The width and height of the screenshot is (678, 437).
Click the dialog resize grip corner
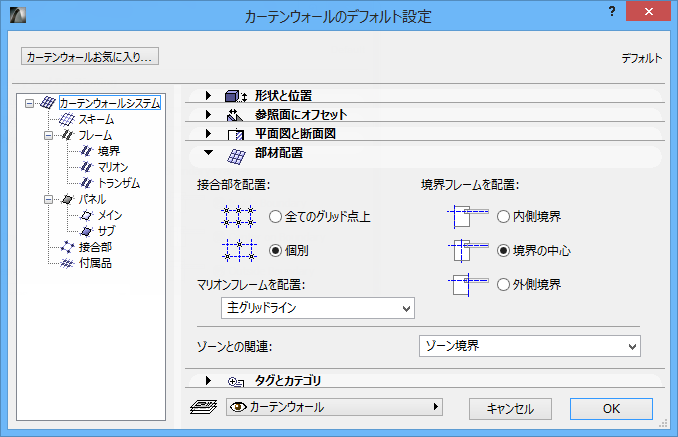[663, 424]
